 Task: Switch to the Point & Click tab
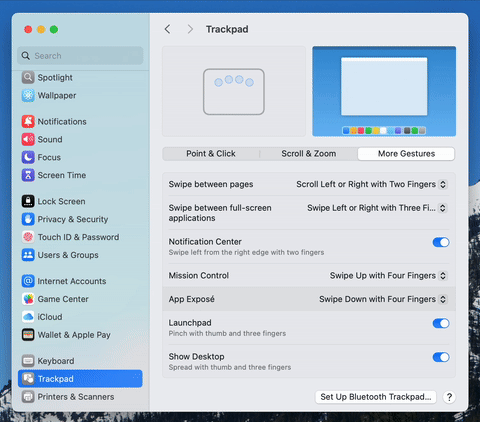[211, 154]
